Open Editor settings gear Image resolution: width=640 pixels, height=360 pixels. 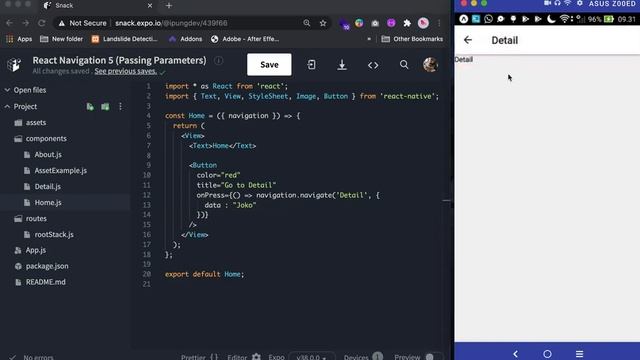[x=256, y=357]
